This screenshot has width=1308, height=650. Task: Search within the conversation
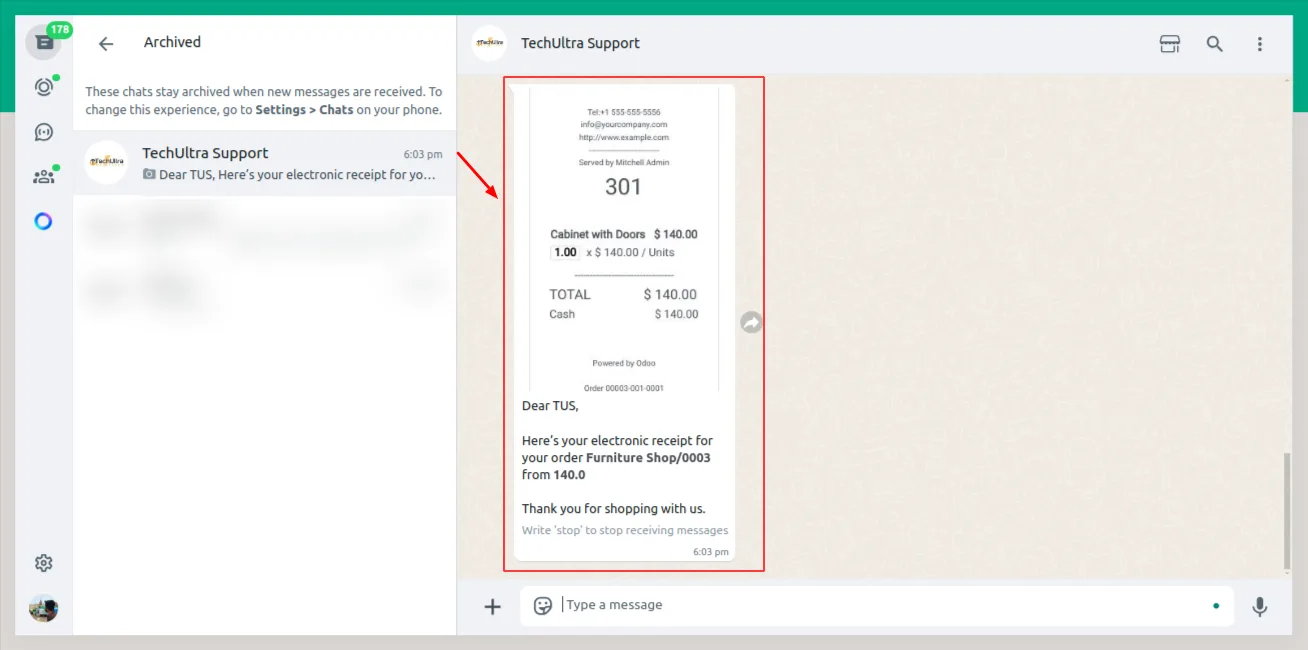[1214, 44]
